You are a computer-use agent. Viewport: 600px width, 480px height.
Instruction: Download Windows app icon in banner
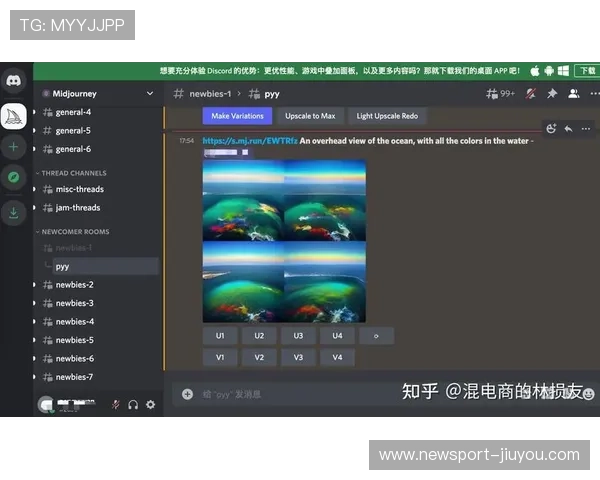563,71
